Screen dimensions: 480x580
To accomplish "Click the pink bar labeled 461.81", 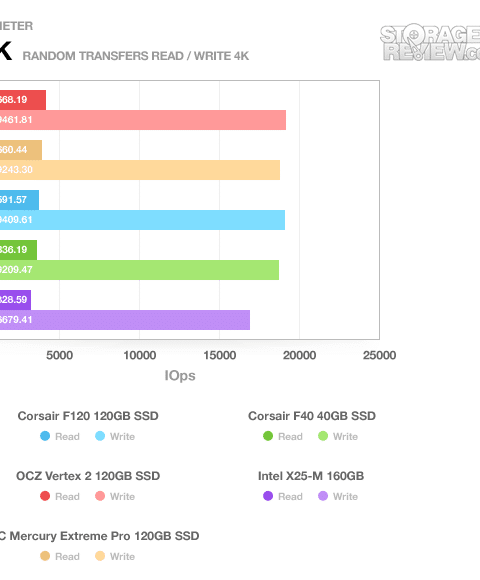I will click(143, 120).
